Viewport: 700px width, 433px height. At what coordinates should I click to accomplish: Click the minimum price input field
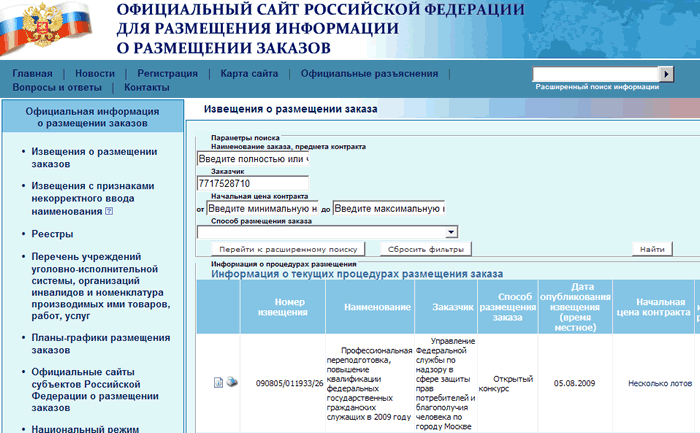click(x=262, y=208)
